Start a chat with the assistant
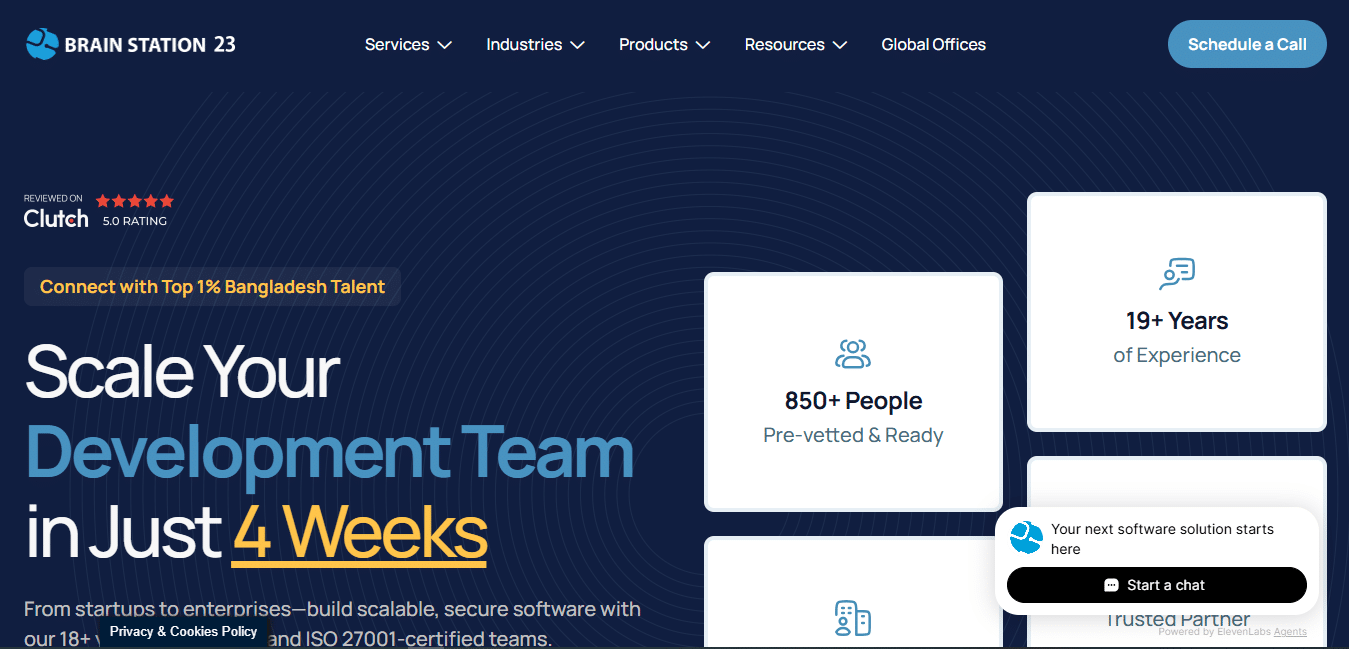The image size is (1349, 649). click(x=1157, y=585)
